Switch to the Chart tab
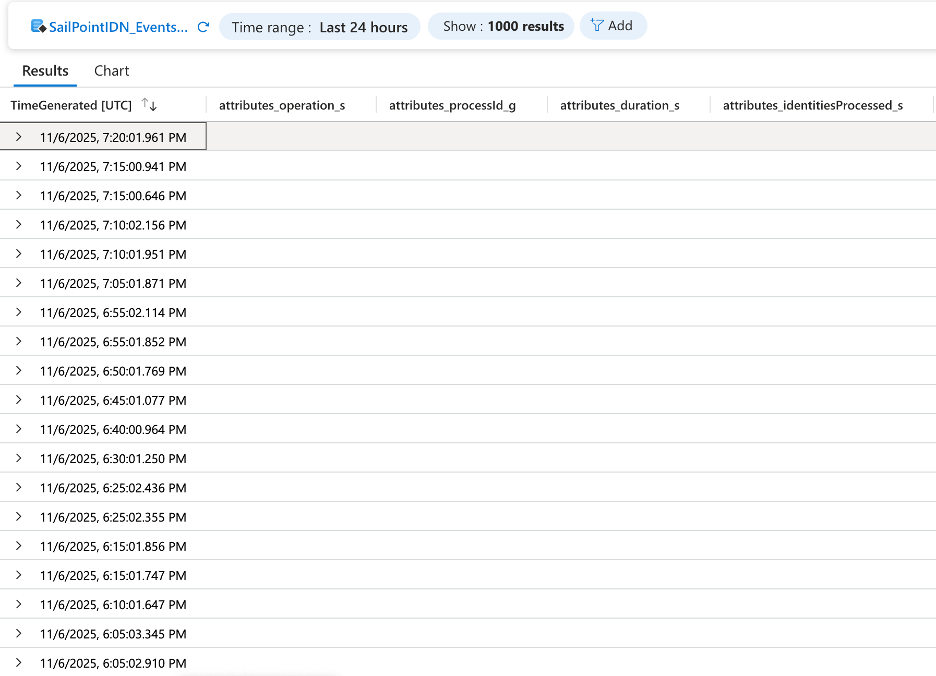 [112, 70]
